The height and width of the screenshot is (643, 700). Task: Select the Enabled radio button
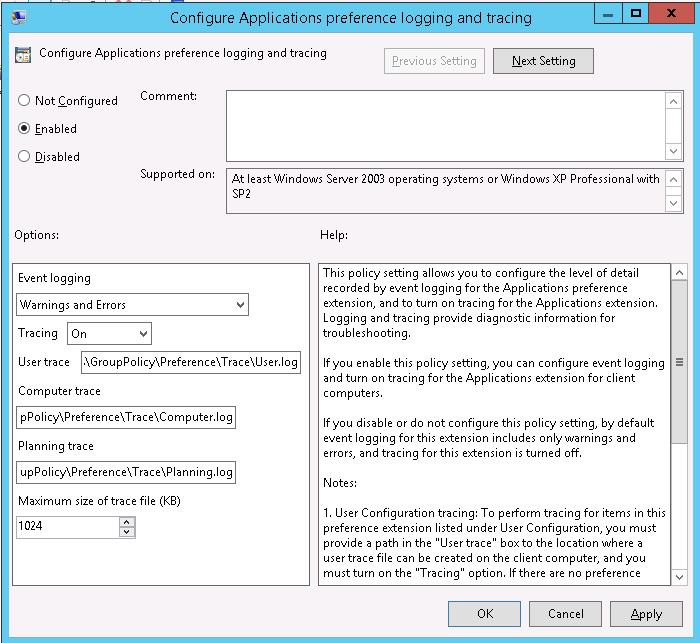click(25, 129)
